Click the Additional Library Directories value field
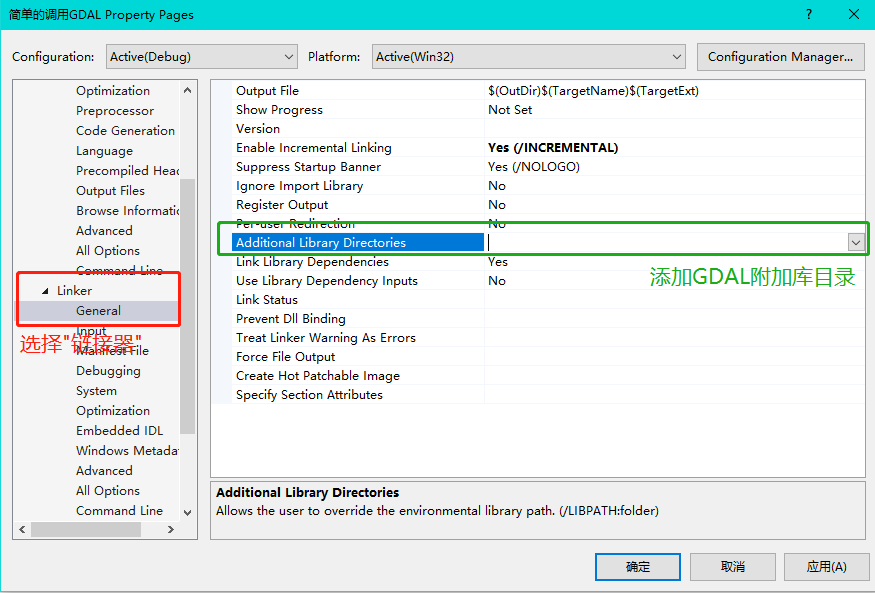875x593 pixels. coord(666,243)
